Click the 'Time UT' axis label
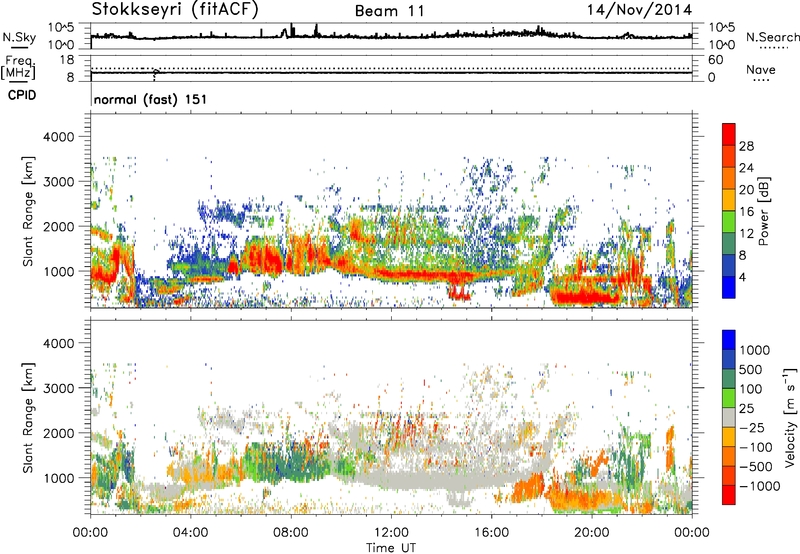This screenshot has width=800, height=554. coord(391,547)
